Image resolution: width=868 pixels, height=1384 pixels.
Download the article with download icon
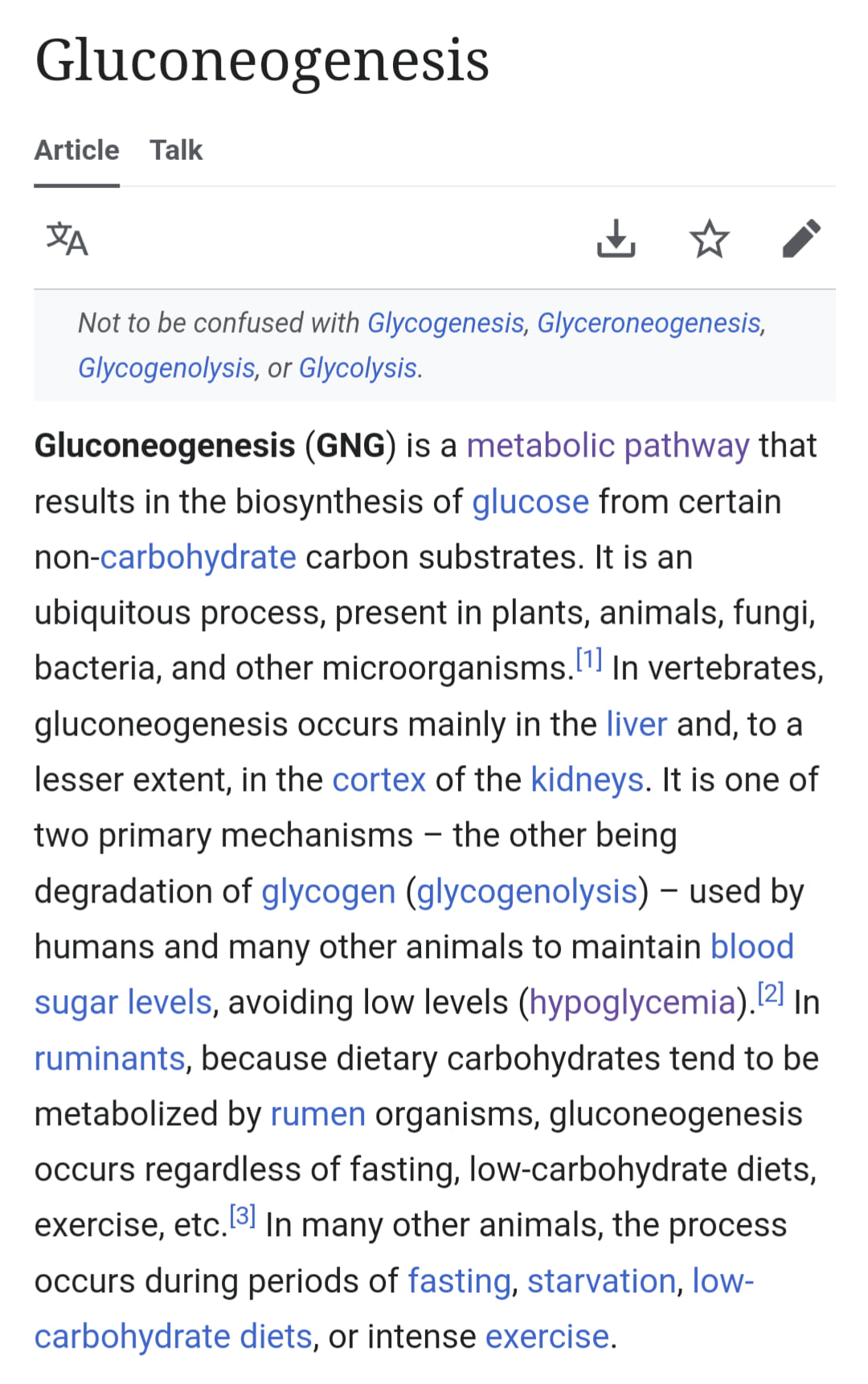(616, 239)
